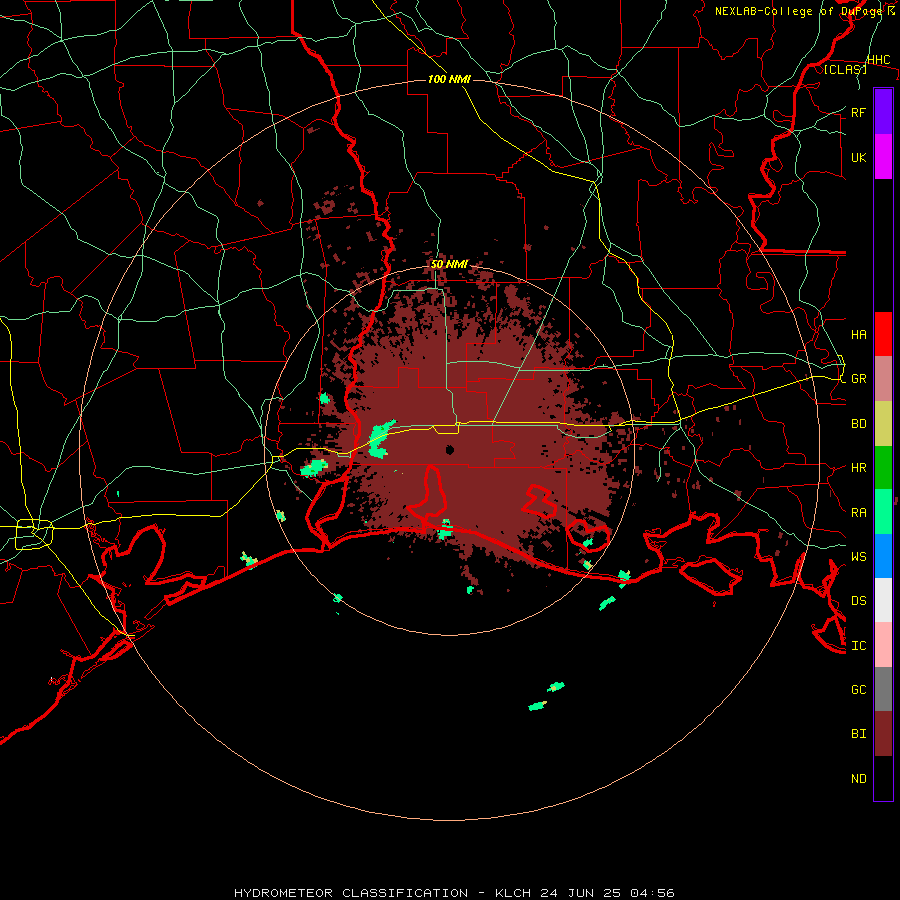Click the magenta UK legend color swatch
This screenshot has width=900, height=900.
[883, 157]
